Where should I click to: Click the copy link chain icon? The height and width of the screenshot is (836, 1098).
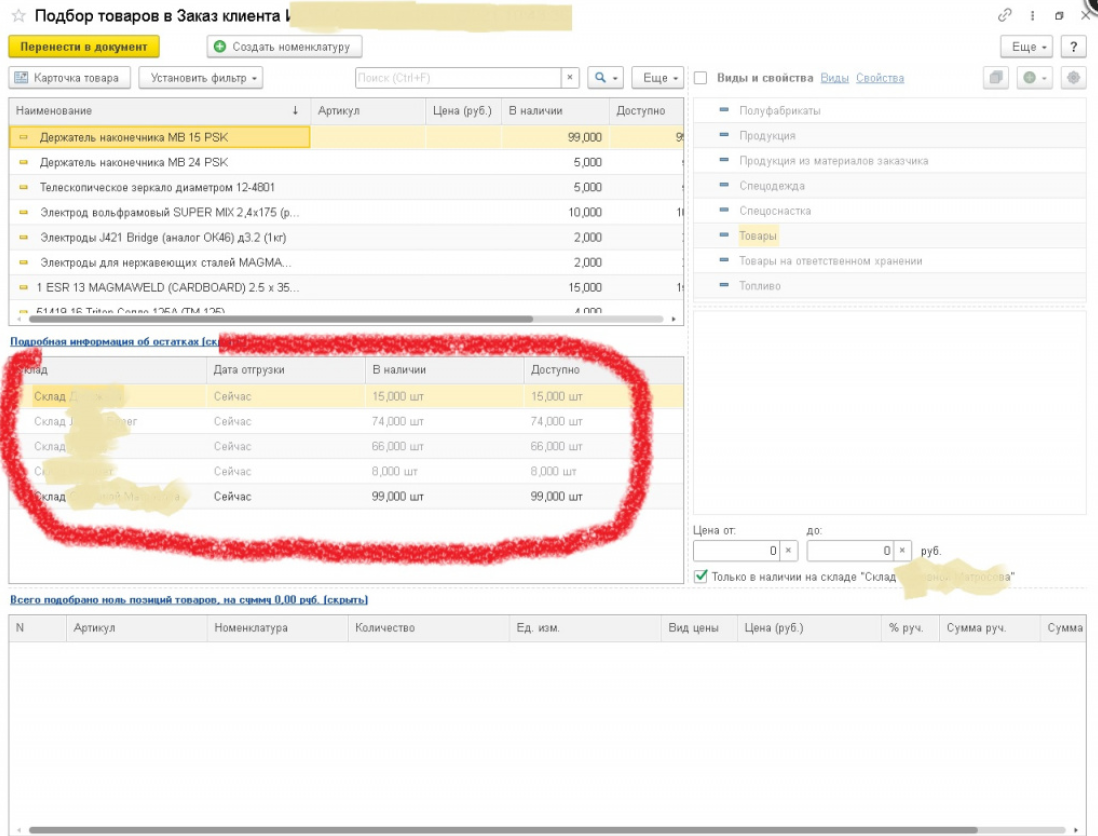tap(1005, 16)
